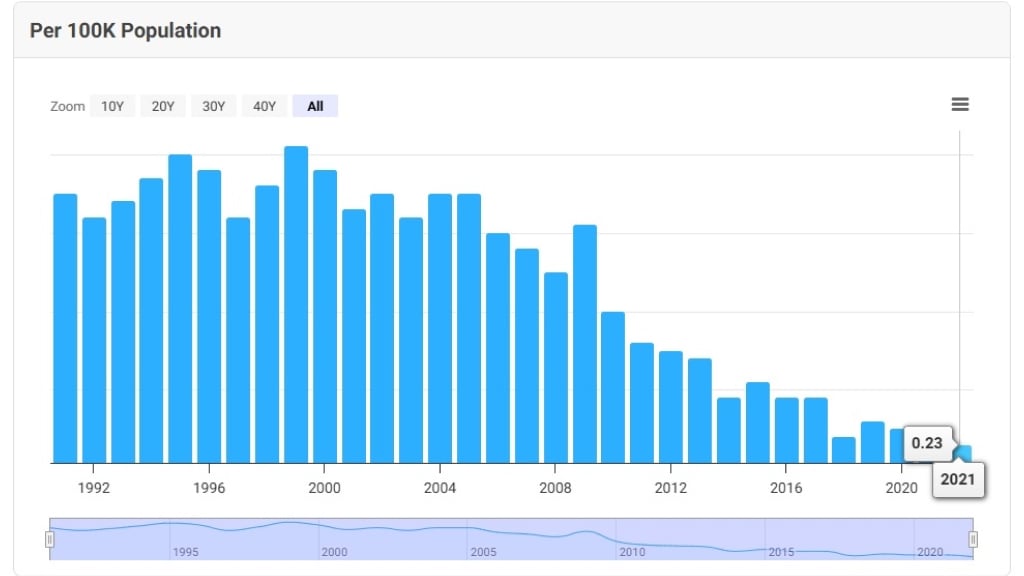The width and height of the screenshot is (1024, 576).
Task: Click the 2018 shortest bar
Action: click(844, 450)
